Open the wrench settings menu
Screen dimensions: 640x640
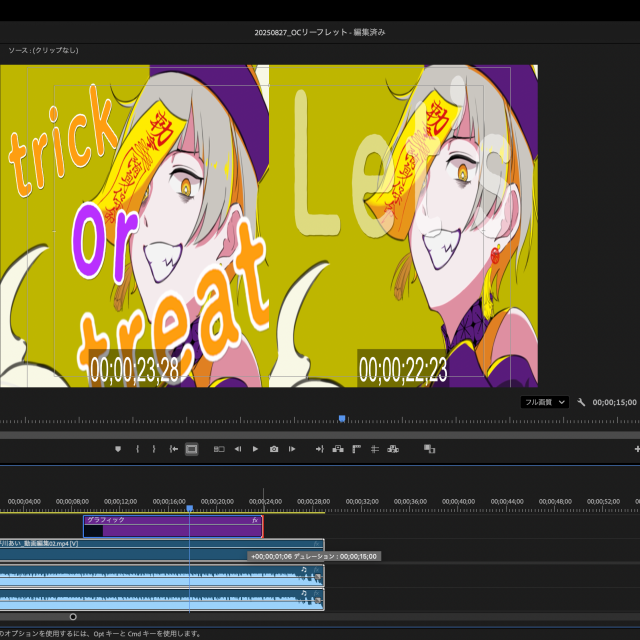pyautogui.click(x=581, y=402)
